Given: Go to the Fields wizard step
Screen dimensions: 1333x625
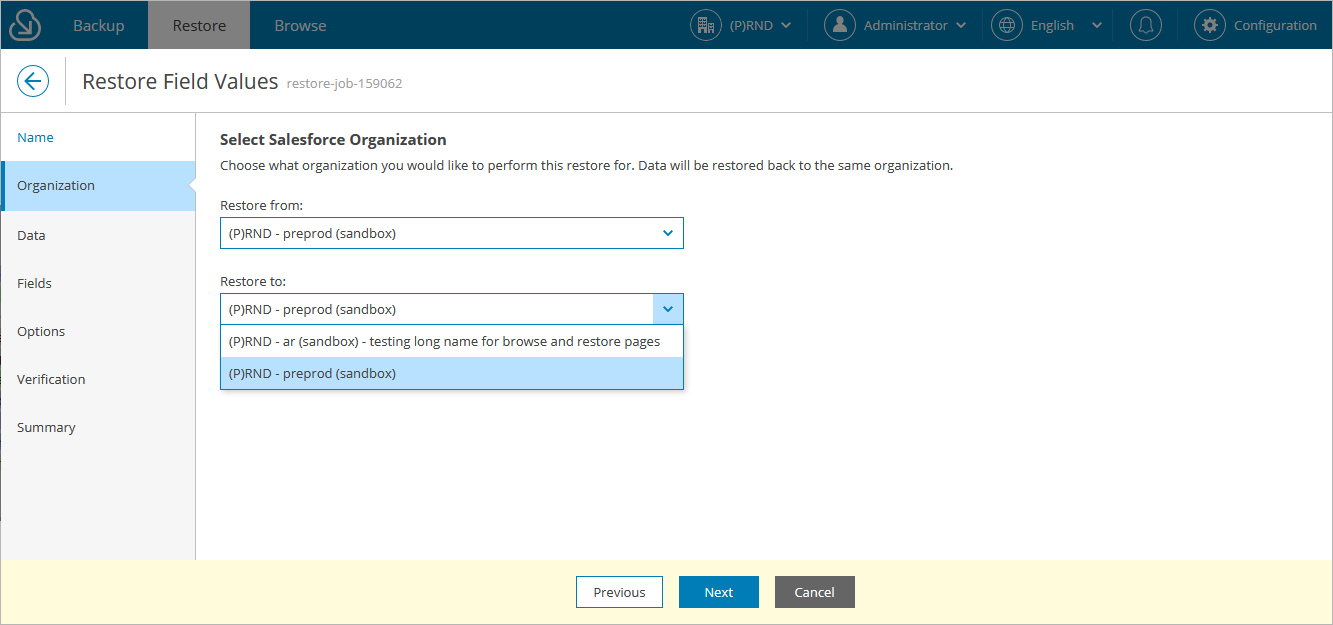Looking at the screenshot, I should (x=98, y=283).
